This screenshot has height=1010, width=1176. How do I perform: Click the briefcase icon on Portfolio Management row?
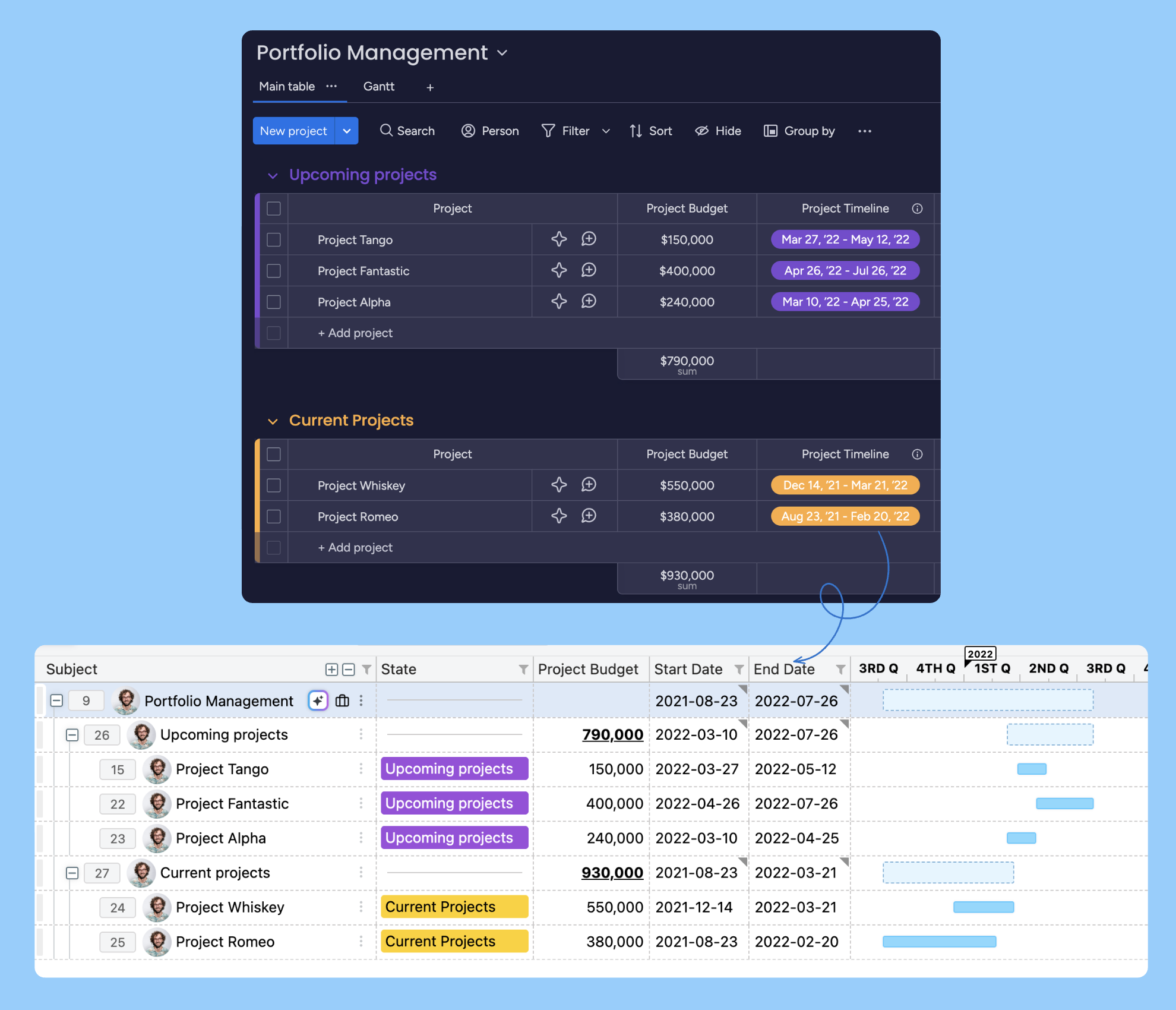(x=342, y=700)
